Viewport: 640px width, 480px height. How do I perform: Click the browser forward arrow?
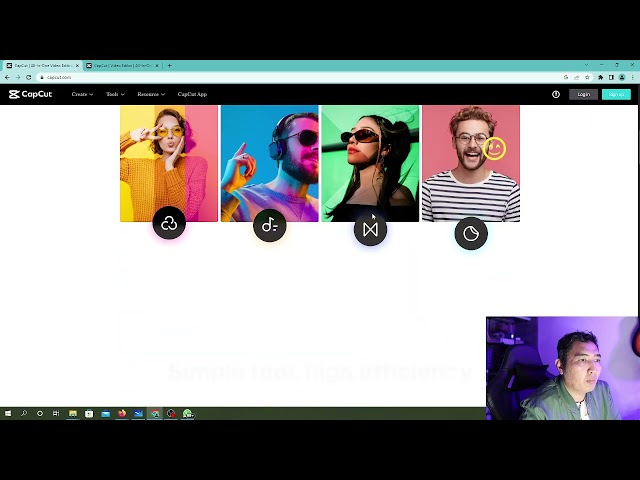(18, 77)
